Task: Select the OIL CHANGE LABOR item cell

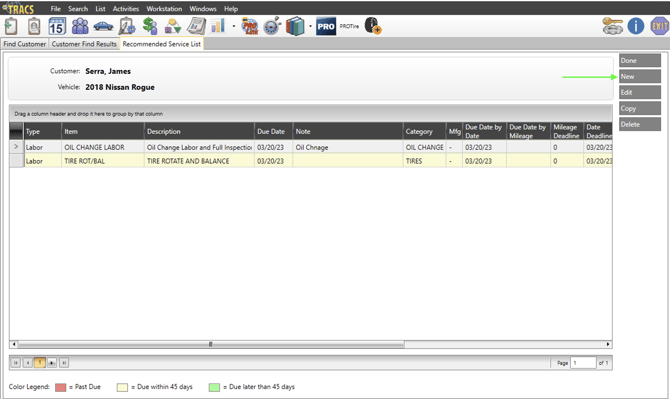Action: click(x=103, y=147)
